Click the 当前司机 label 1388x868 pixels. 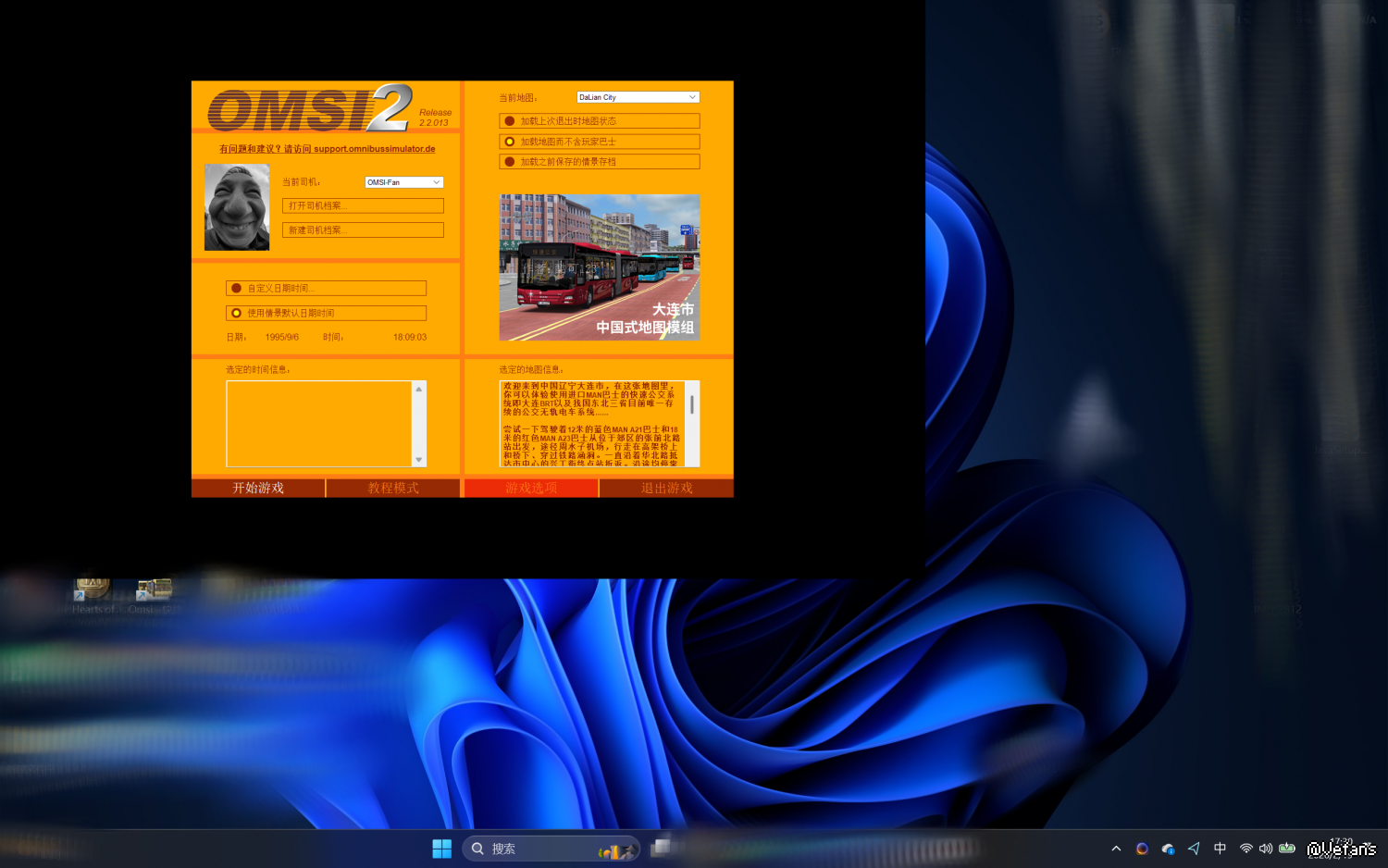[302, 182]
